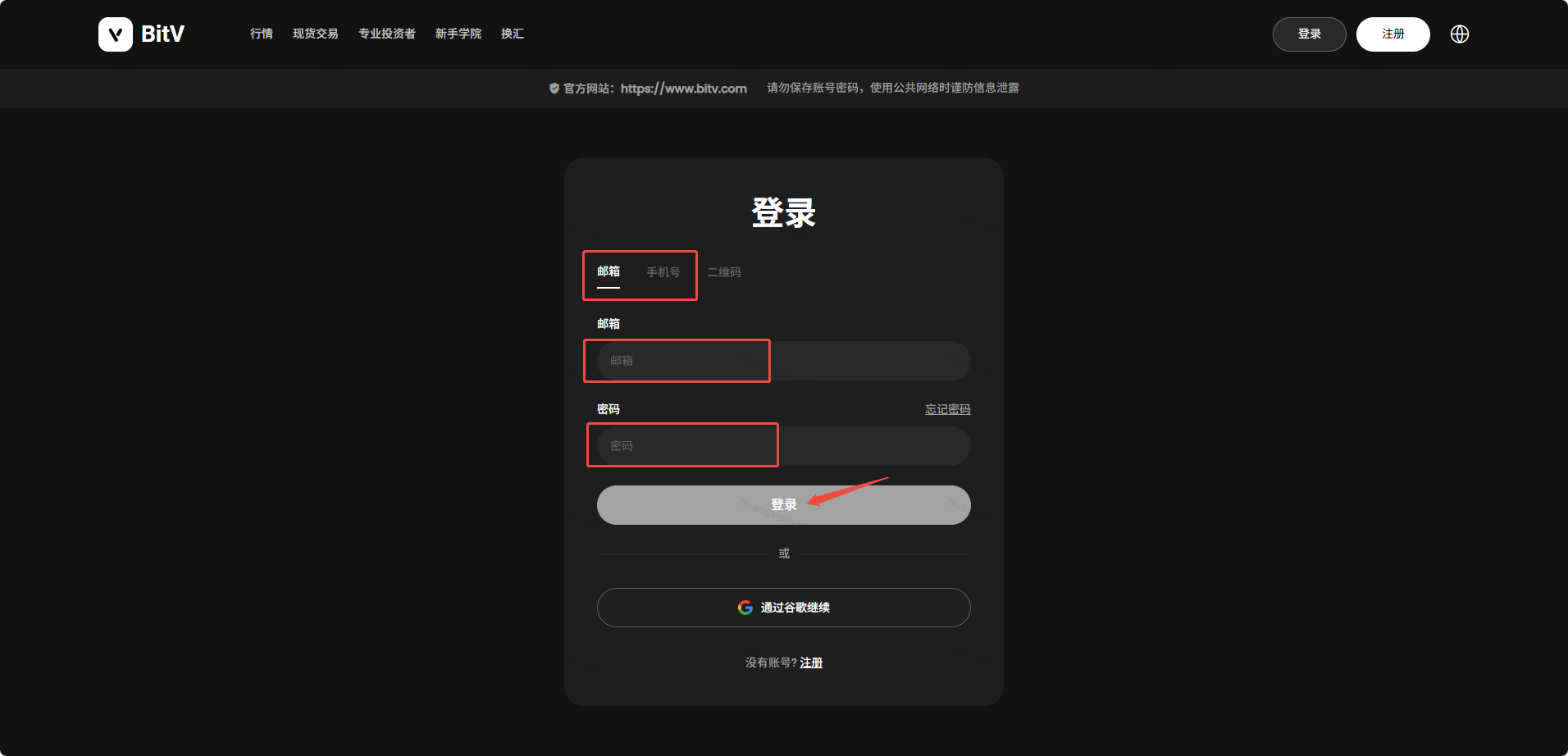Focus the 邮箱 input field
Screen dimensions: 1568x756
click(x=783, y=361)
